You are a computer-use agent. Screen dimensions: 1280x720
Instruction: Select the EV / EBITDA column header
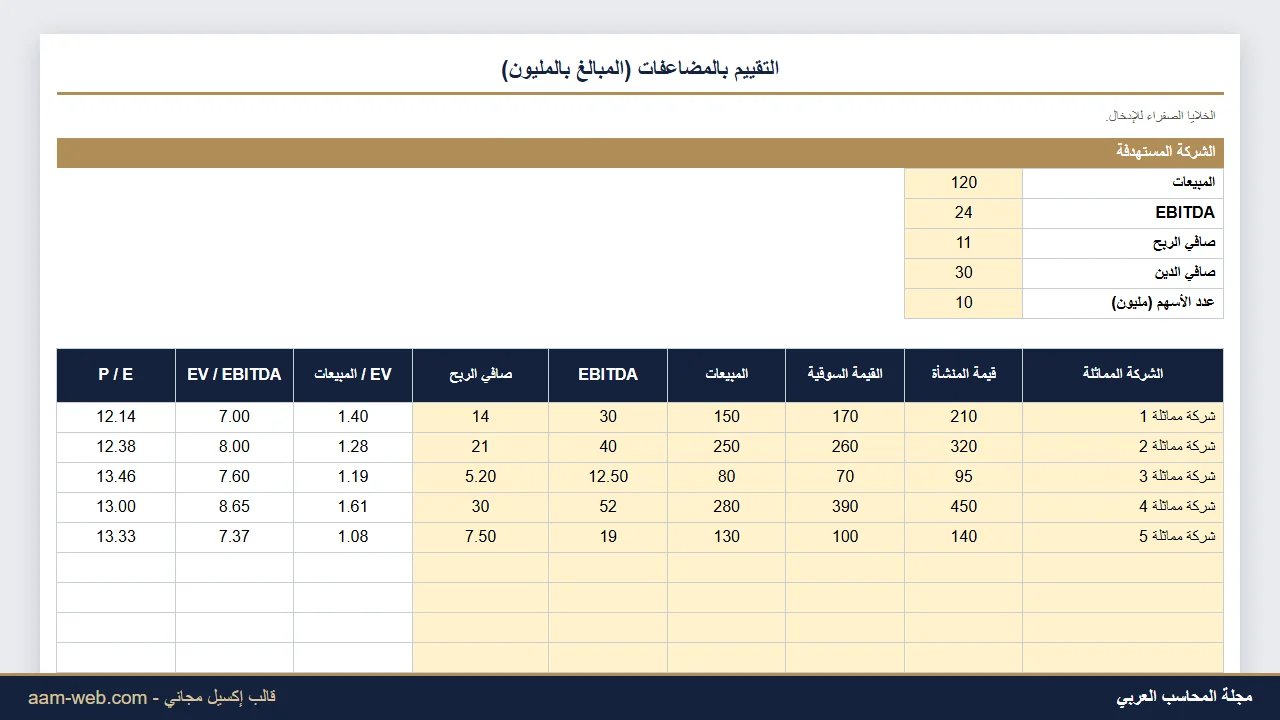[x=234, y=375]
